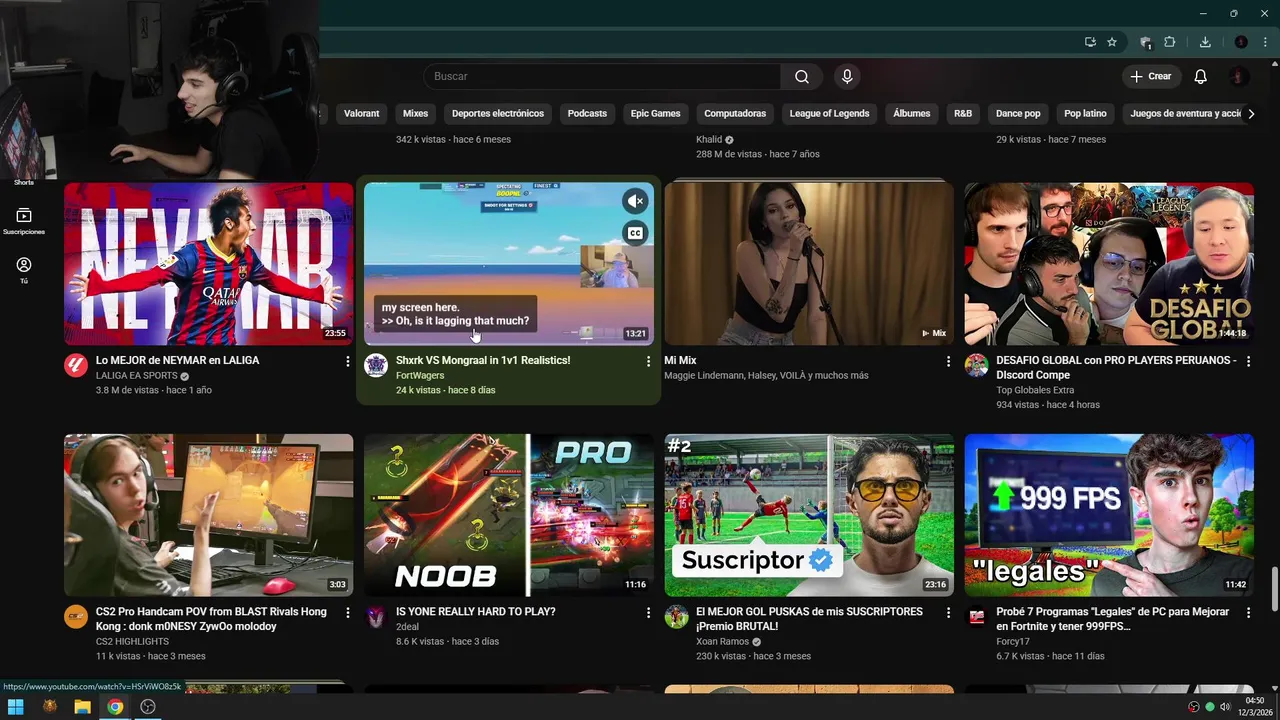Image resolution: width=1280 pixels, height=720 pixels.
Task: Play the 999 FPS legales thumbnail
Action: [1108, 515]
